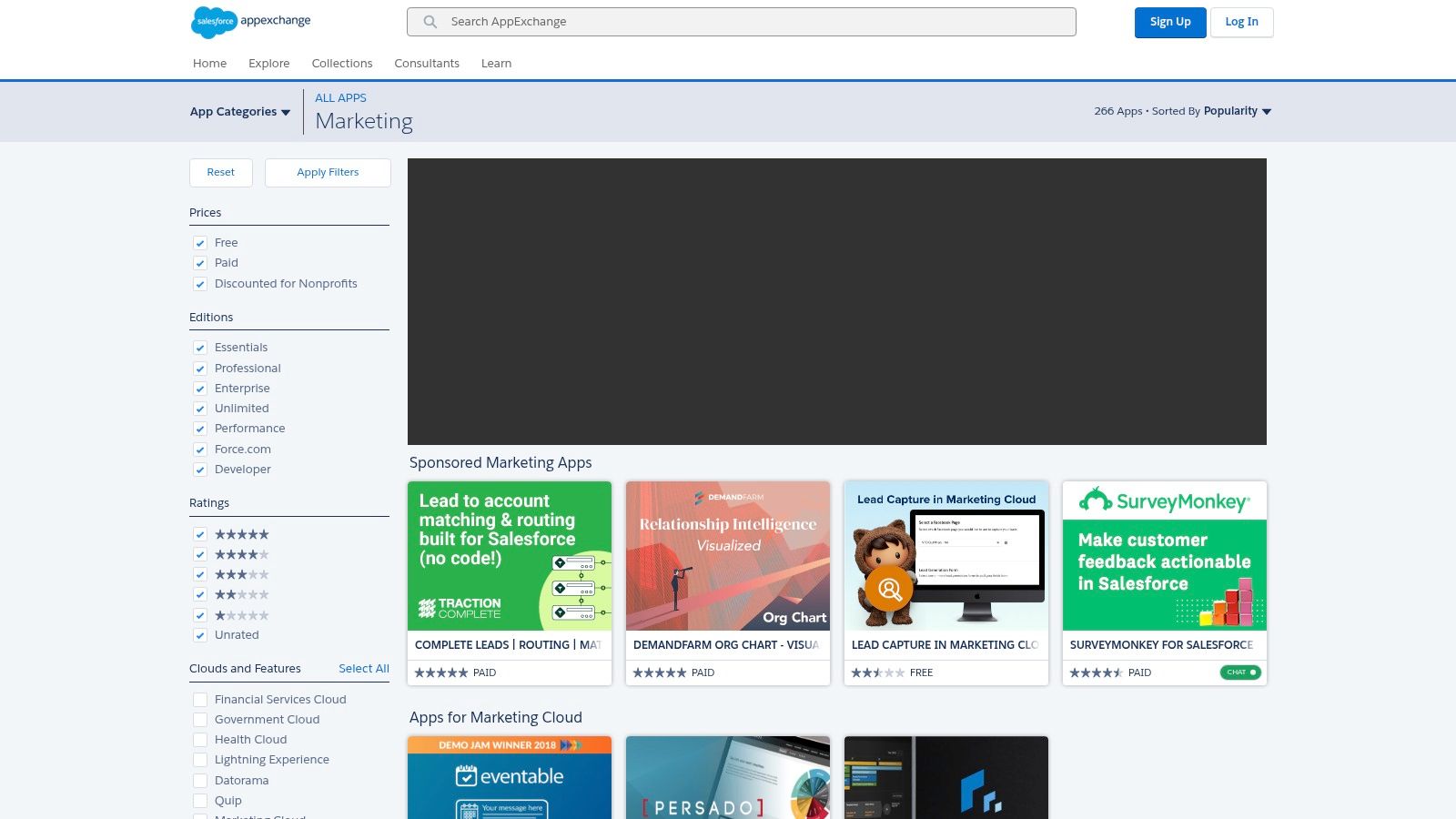
Task: Click the search magnifying glass icon
Action: coord(429,22)
